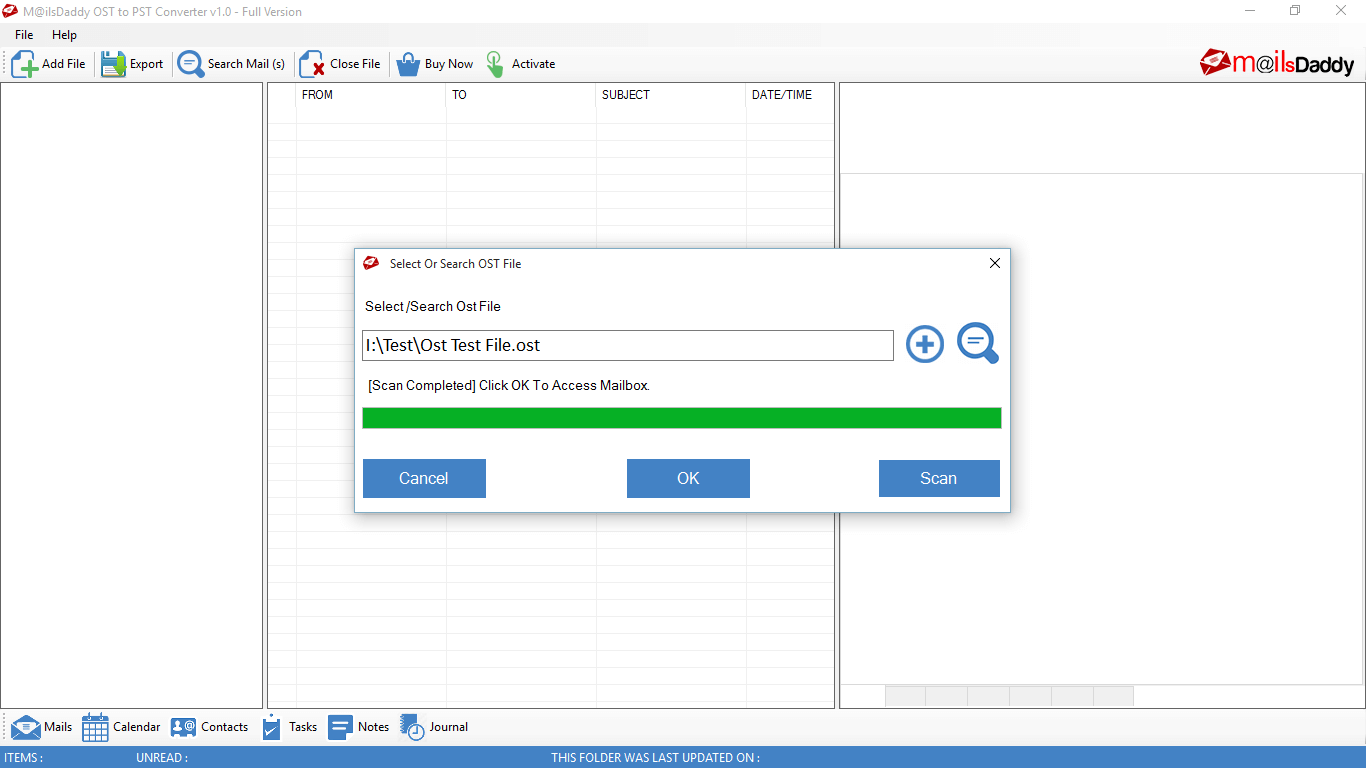Click the Close File toolbar icon
This screenshot has height=768, width=1366.
pyautogui.click(x=312, y=64)
